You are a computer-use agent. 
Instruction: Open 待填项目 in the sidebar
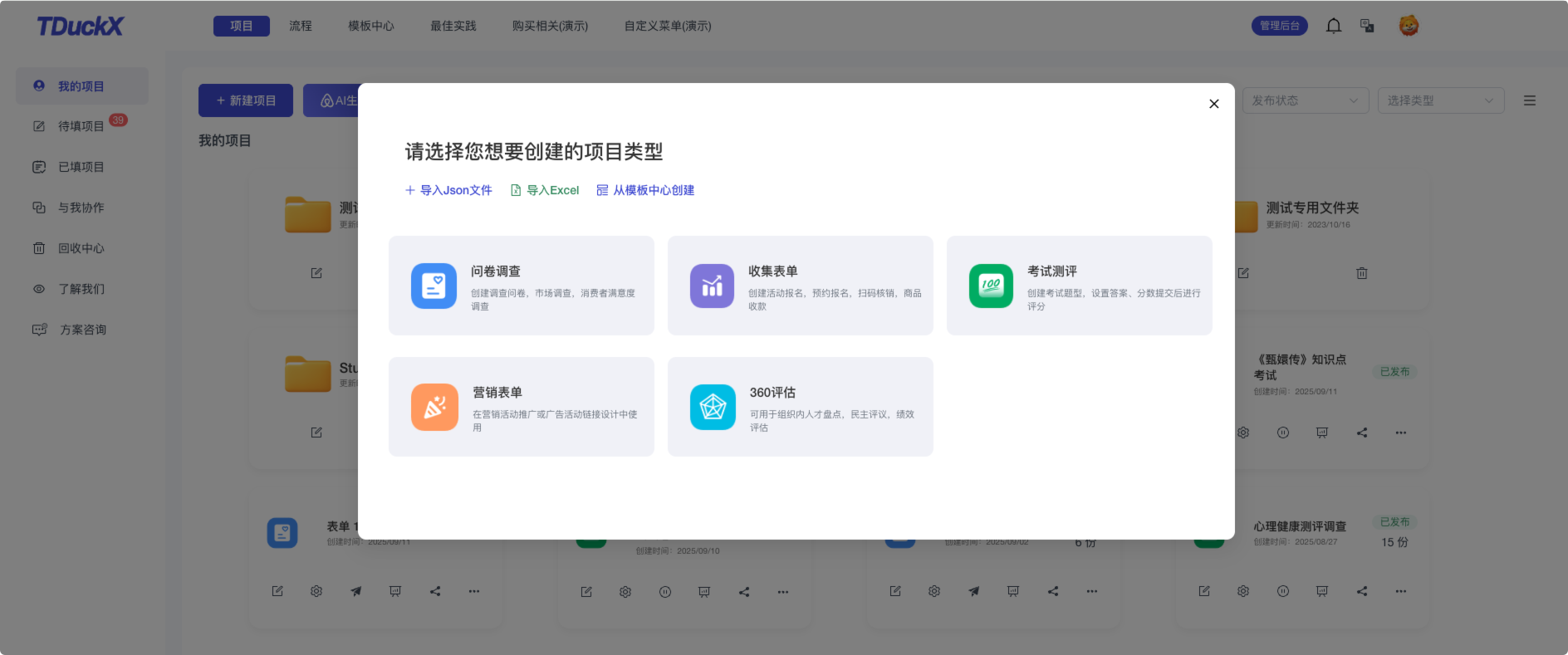coord(82,126)
